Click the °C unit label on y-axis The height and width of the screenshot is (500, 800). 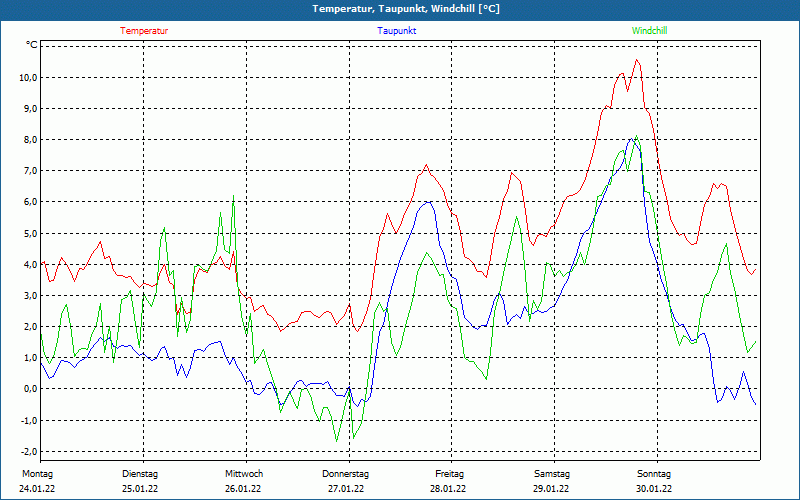(32, 45)
